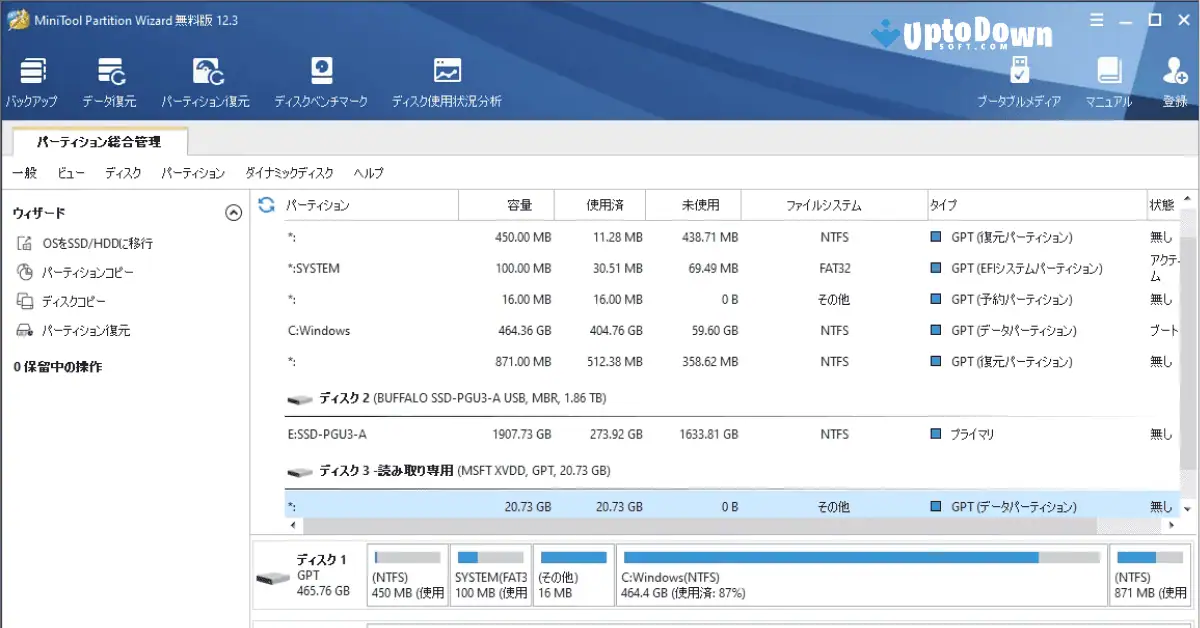Open the ブータブルメディア builder

[x=1021, y=80]
